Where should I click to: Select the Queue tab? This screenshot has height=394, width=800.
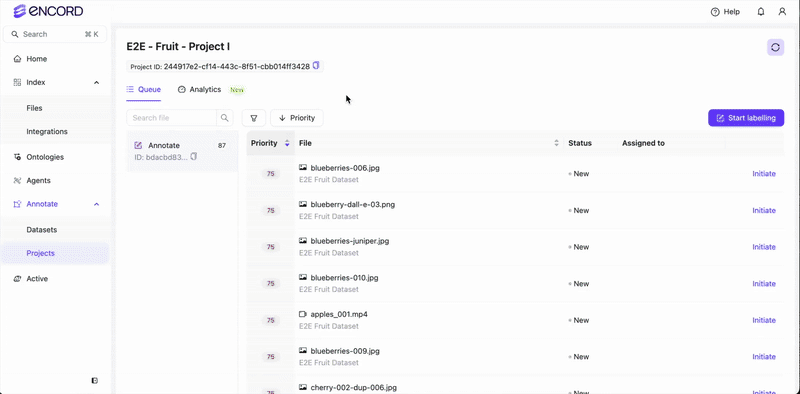click(144, 89)
